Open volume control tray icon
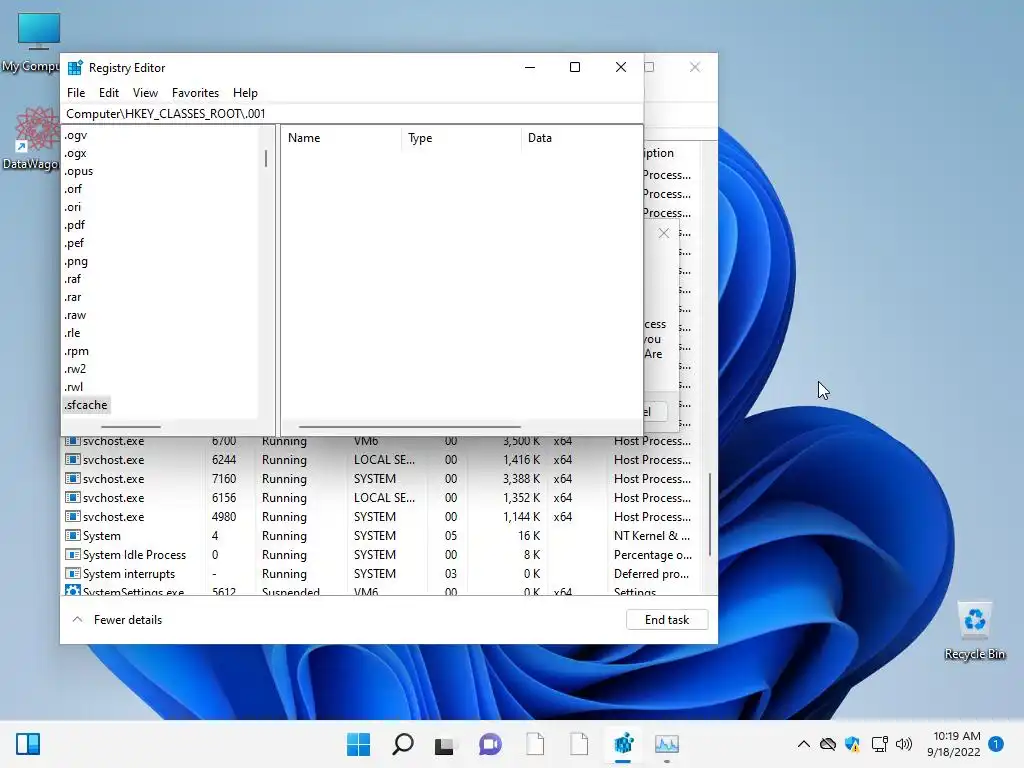The height and width of the screenshot is (768, 1024). tap(904, 744)
